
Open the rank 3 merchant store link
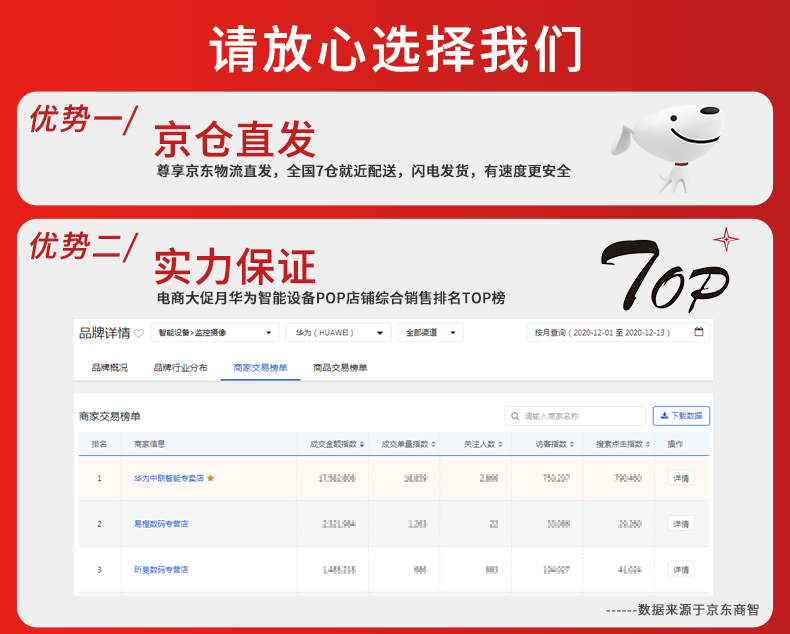coord(161,569)
